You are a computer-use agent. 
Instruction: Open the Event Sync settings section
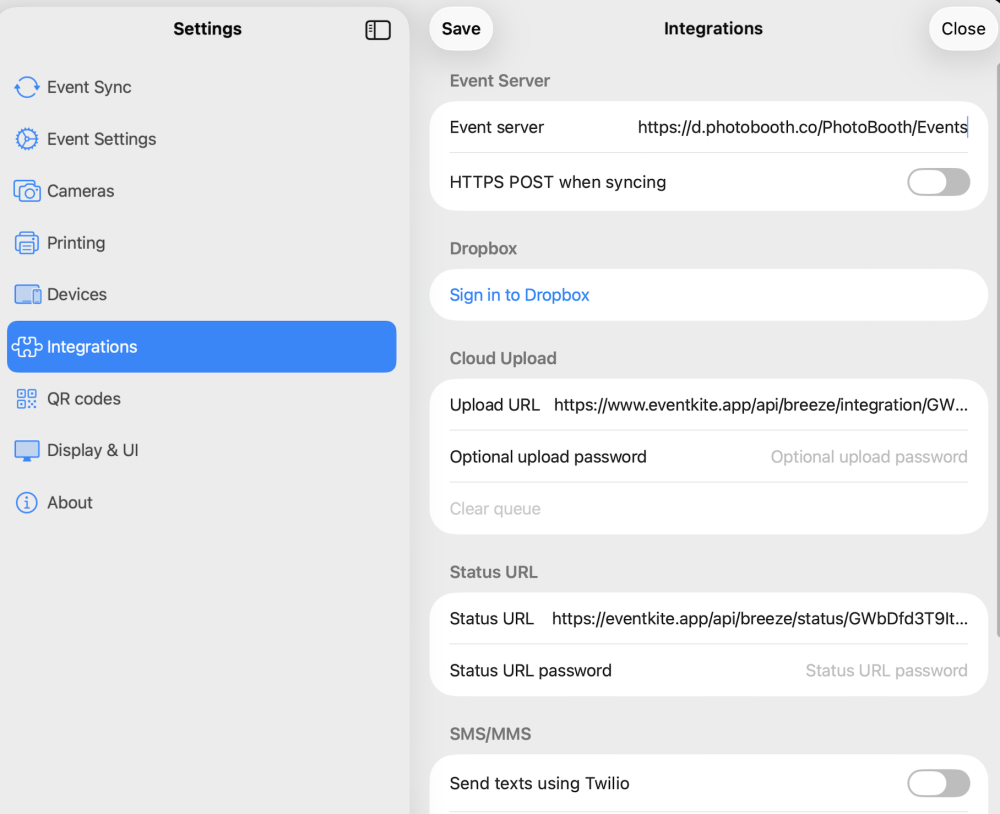(x=89, y=87)
